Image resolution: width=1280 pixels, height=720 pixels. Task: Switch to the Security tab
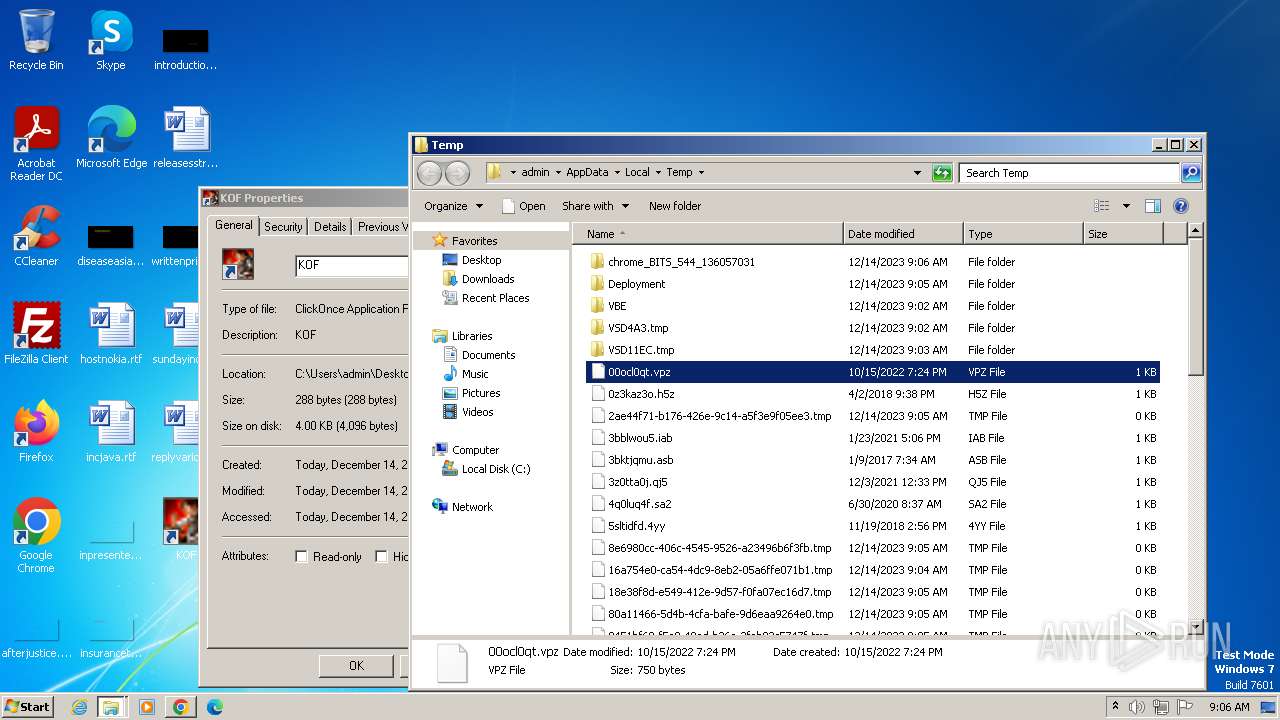click(283, 227)
